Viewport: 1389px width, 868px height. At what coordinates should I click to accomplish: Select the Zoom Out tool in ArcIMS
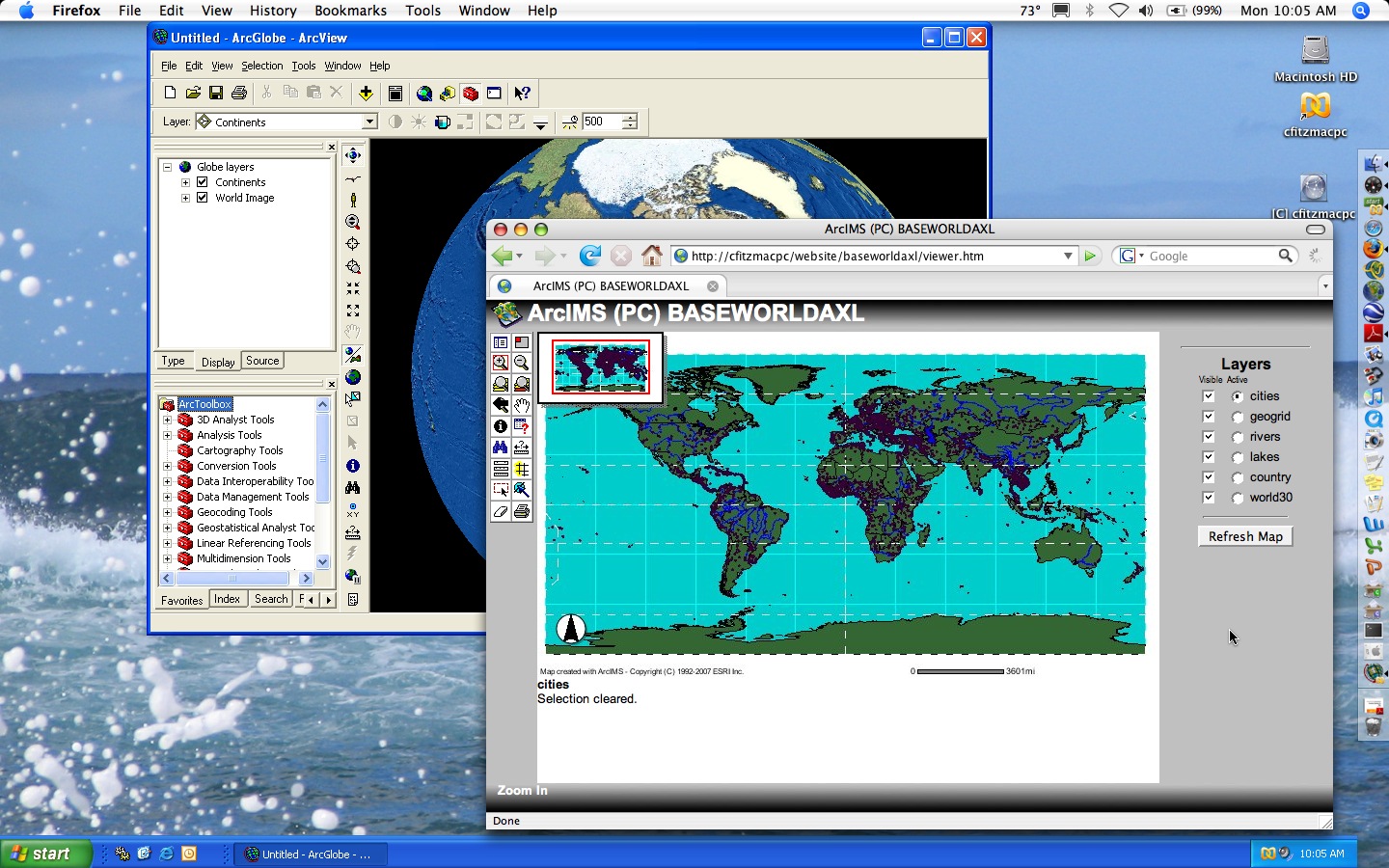(522, 363)
